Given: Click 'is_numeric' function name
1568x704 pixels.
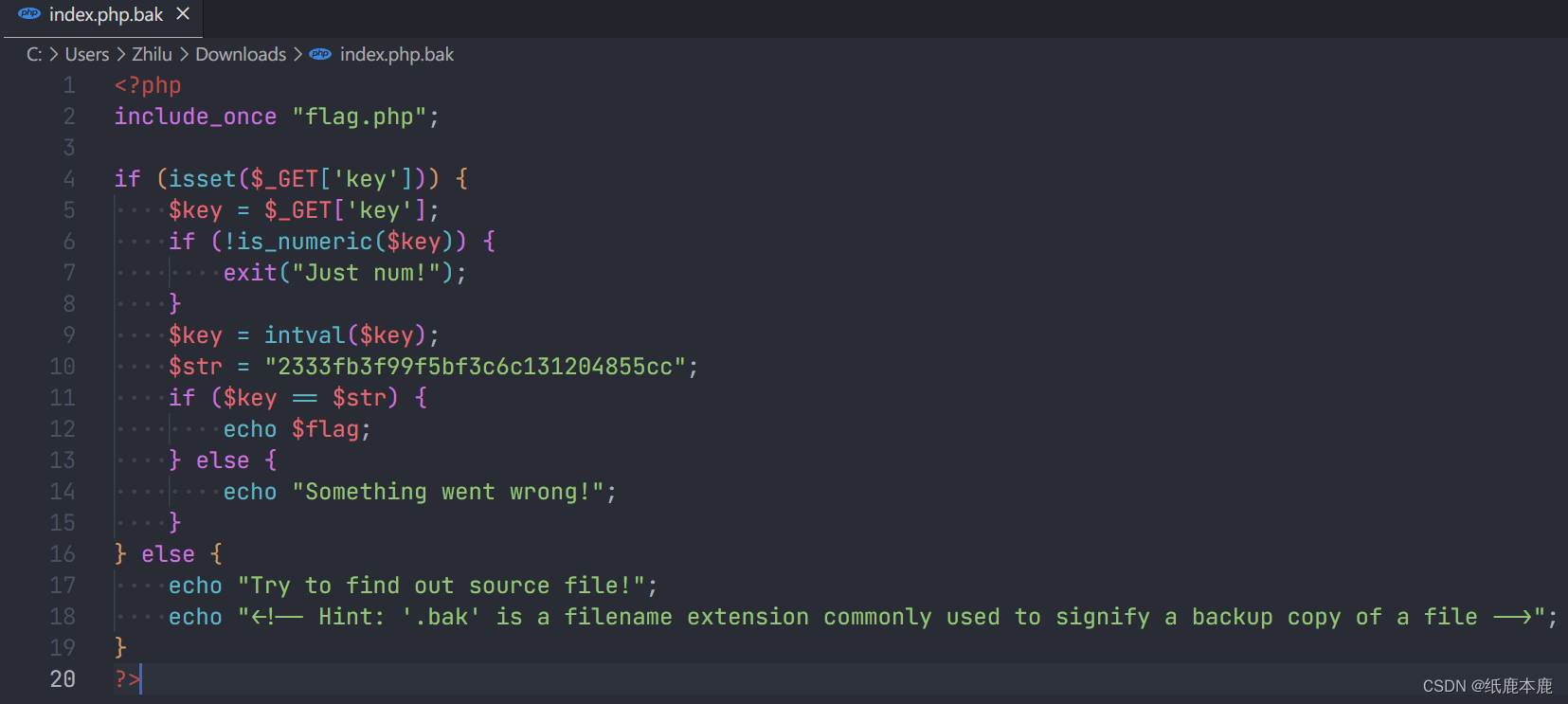Looking at the screenshot, I should [x=305, y=242].
